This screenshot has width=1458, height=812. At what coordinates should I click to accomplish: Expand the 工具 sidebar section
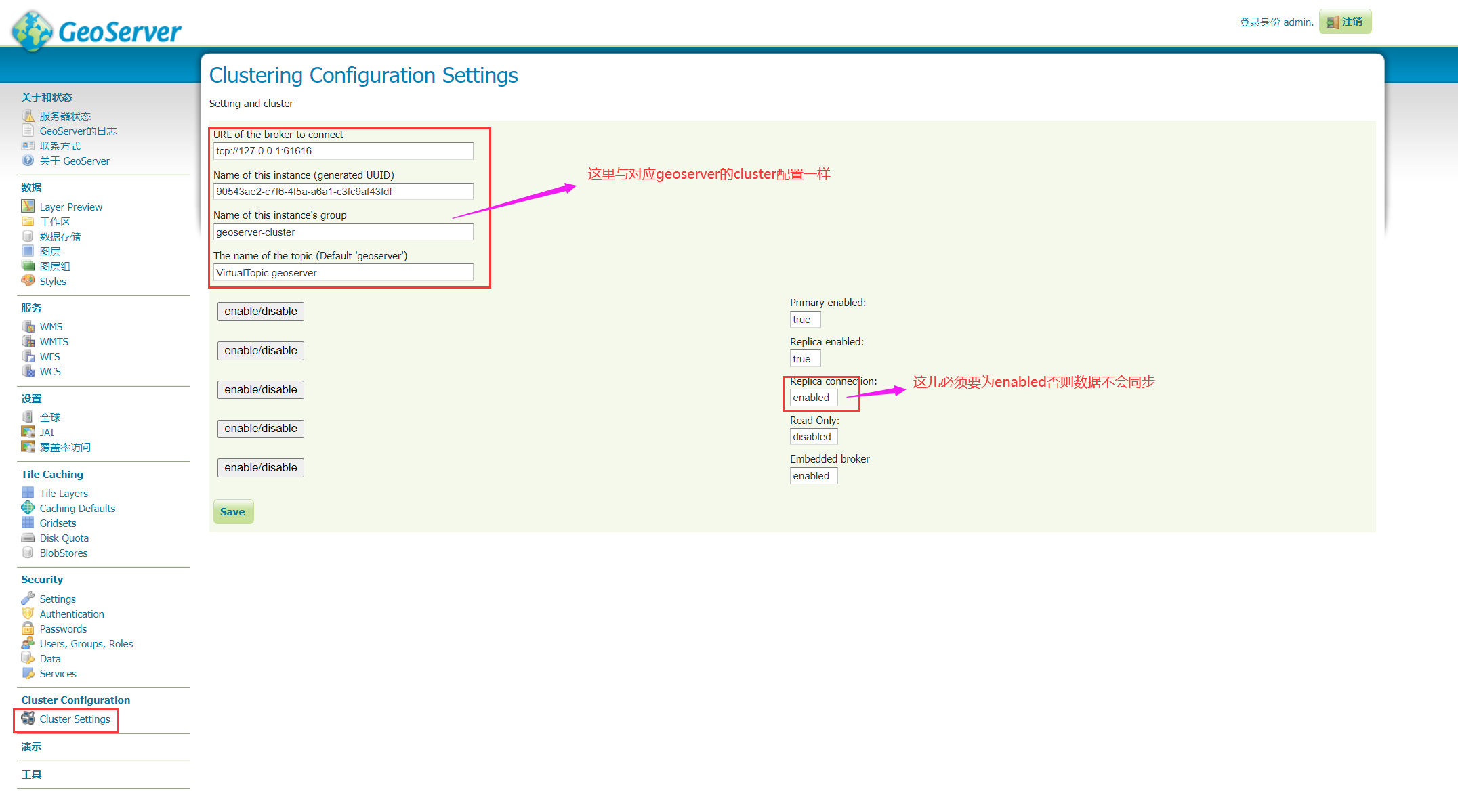31,775
